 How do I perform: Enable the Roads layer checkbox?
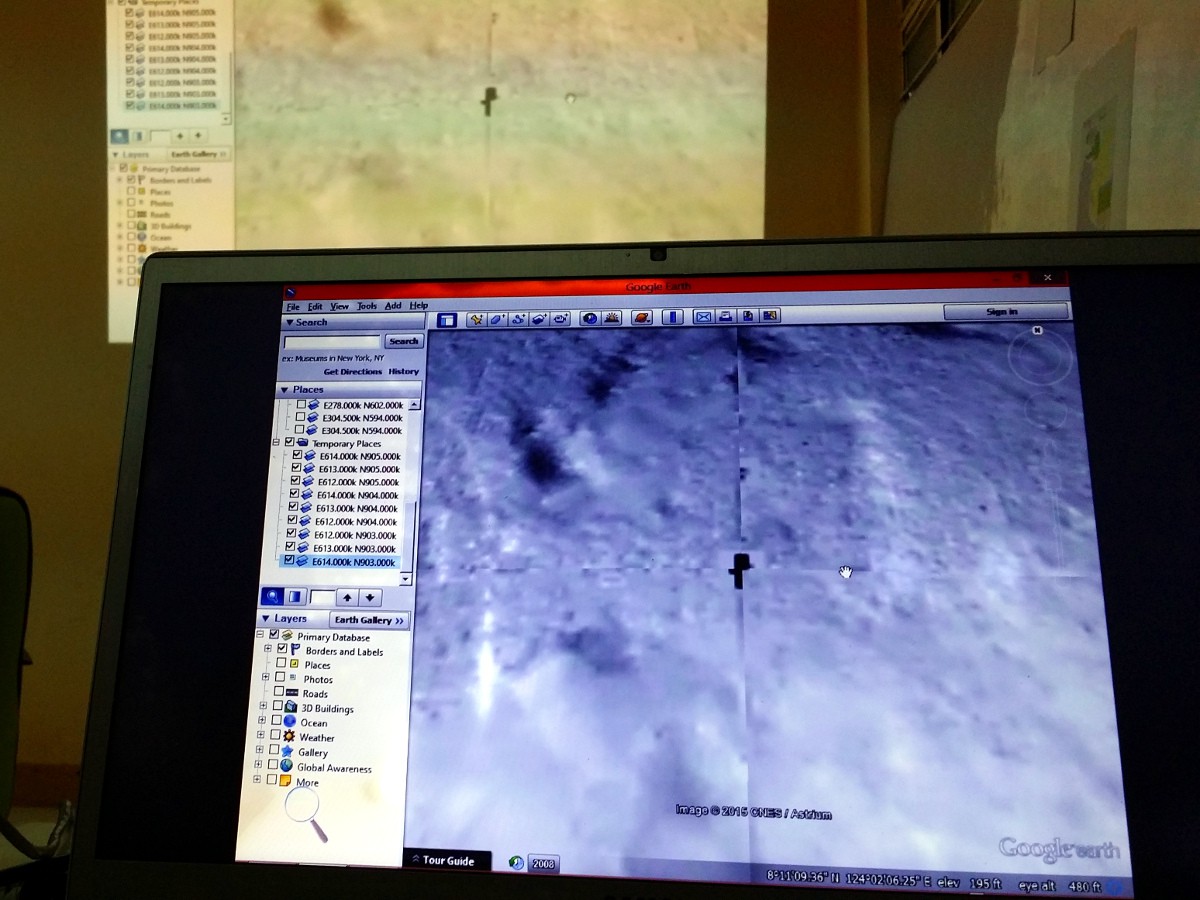pyautogui.click(x=279, y=691)
